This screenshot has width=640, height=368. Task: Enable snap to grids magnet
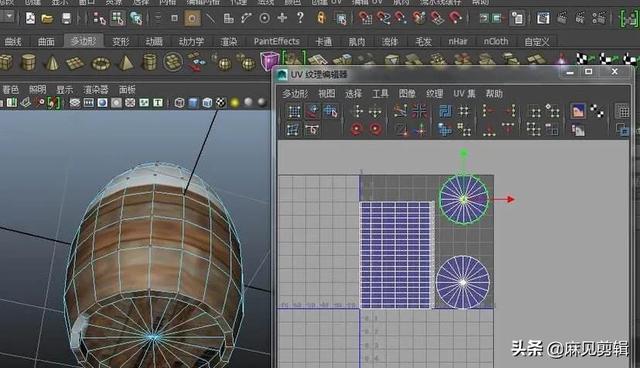pos(364,18)
